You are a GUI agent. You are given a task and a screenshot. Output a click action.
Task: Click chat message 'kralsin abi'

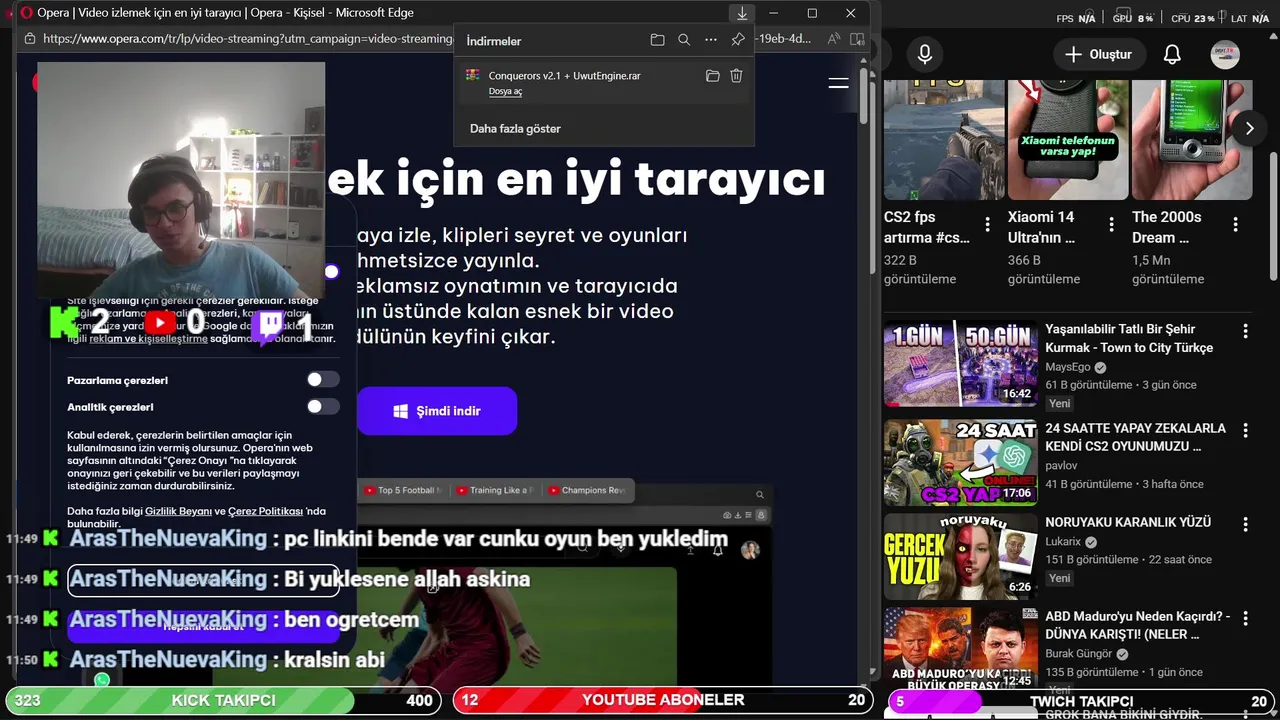click(335, 660)
